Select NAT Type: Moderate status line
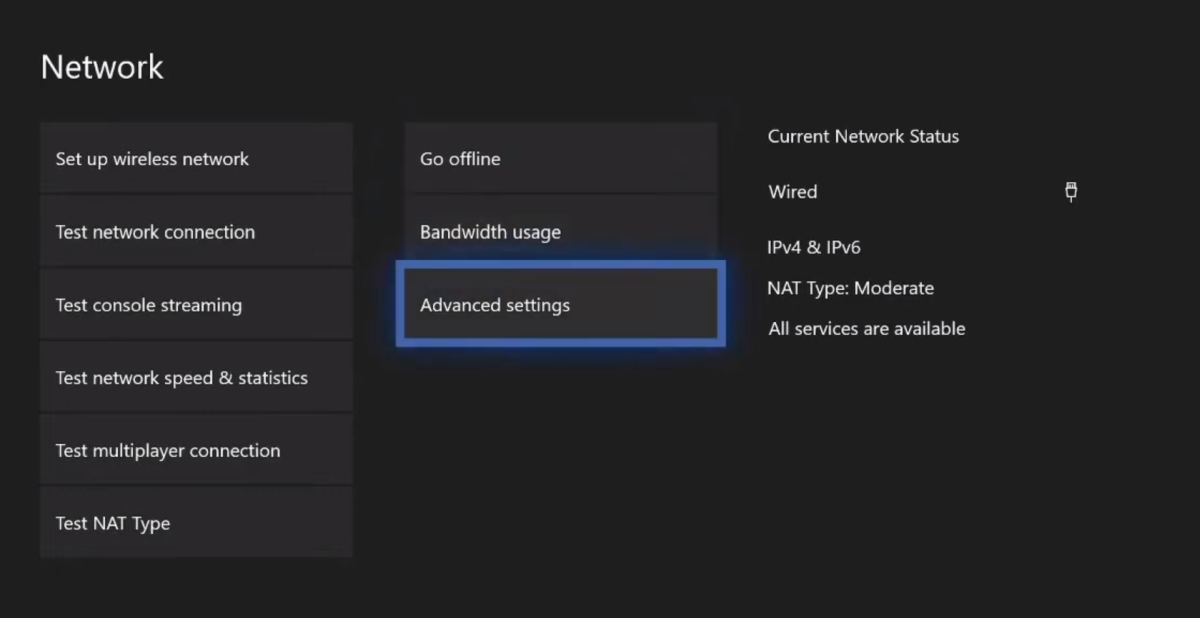Image resolution: width=1200 pixels, height=618 pixels. pos(851,288)
